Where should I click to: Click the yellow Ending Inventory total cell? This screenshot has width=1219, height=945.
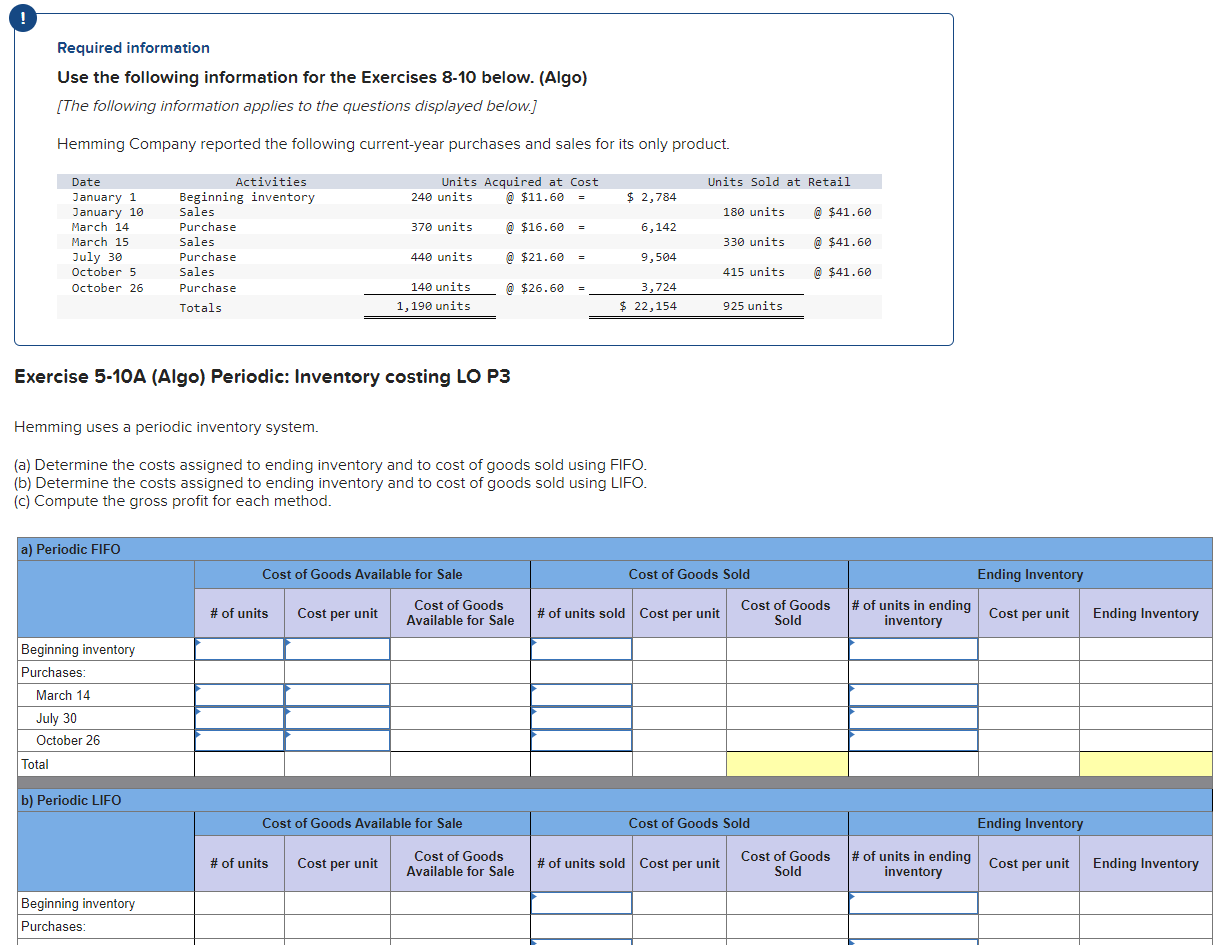point(1145,763)
